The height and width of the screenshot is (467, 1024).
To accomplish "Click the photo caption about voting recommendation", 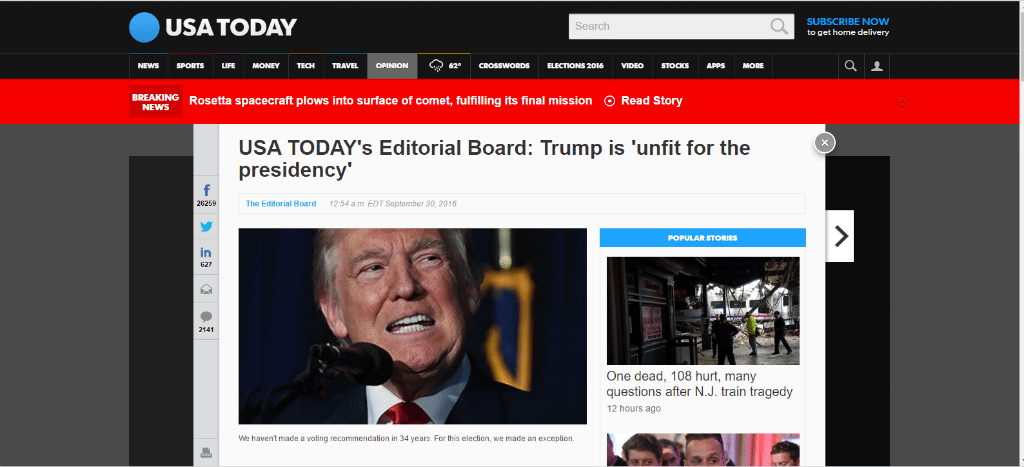I will coord(406,438).
